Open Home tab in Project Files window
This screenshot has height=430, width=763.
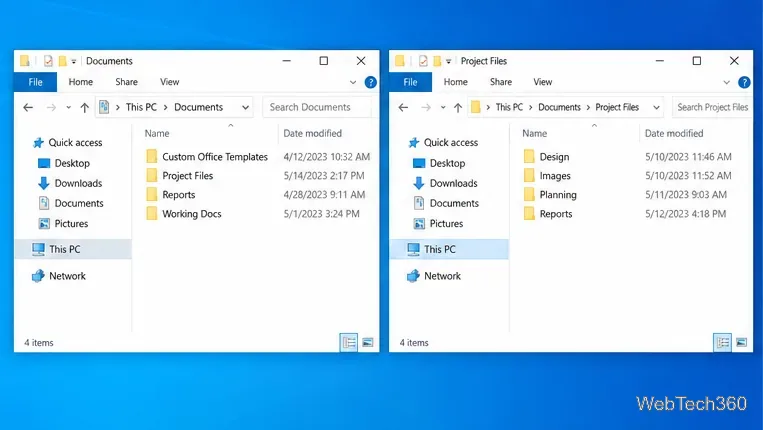pyautogui.click(x=455, y=82)
